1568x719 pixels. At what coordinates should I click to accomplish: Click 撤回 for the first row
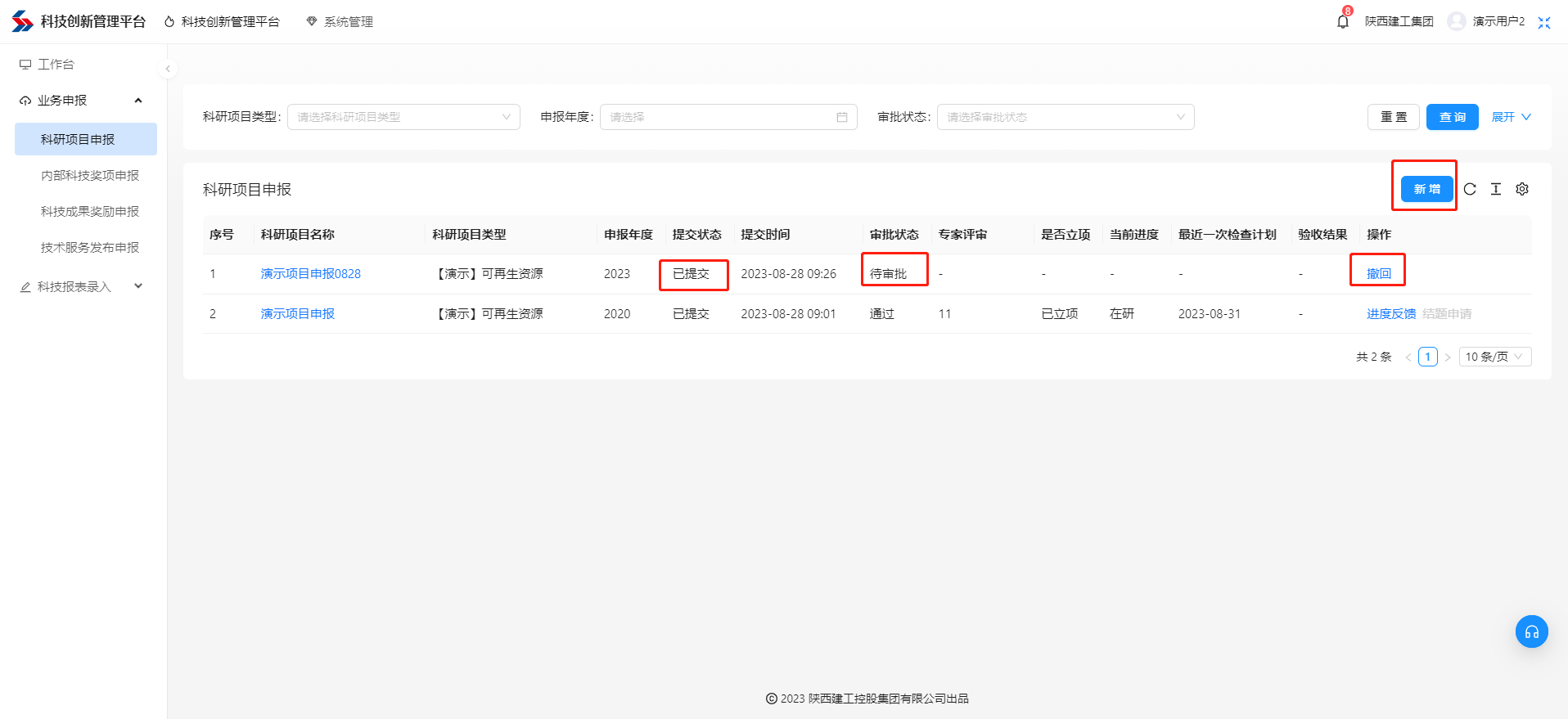(1378, 274)
